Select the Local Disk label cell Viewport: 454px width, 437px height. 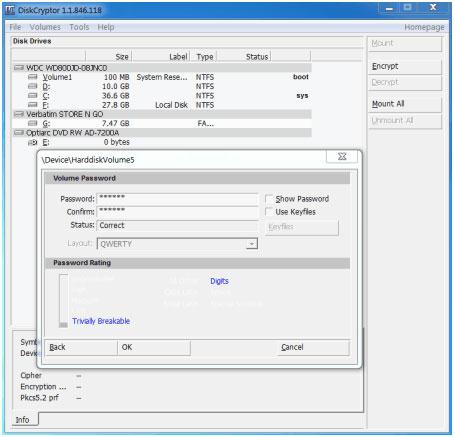(x=171, y=105)
